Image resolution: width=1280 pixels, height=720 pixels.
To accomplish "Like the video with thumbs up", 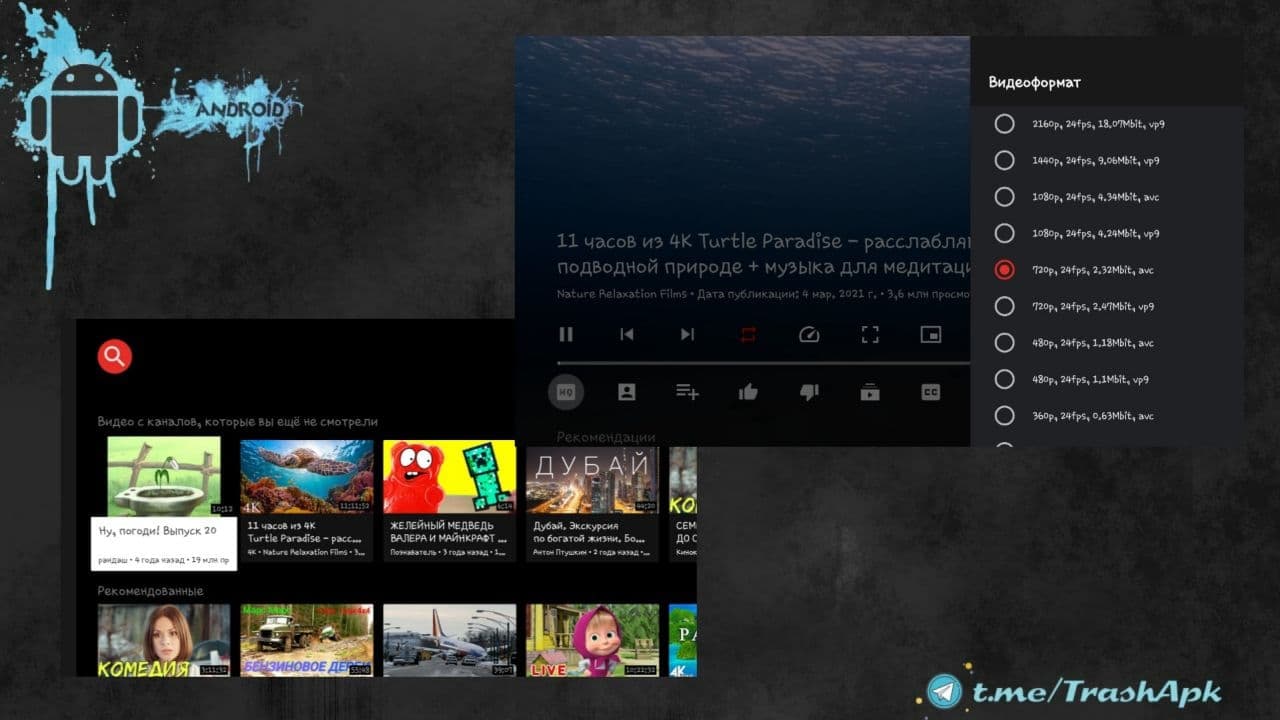I will coord(748,392).
